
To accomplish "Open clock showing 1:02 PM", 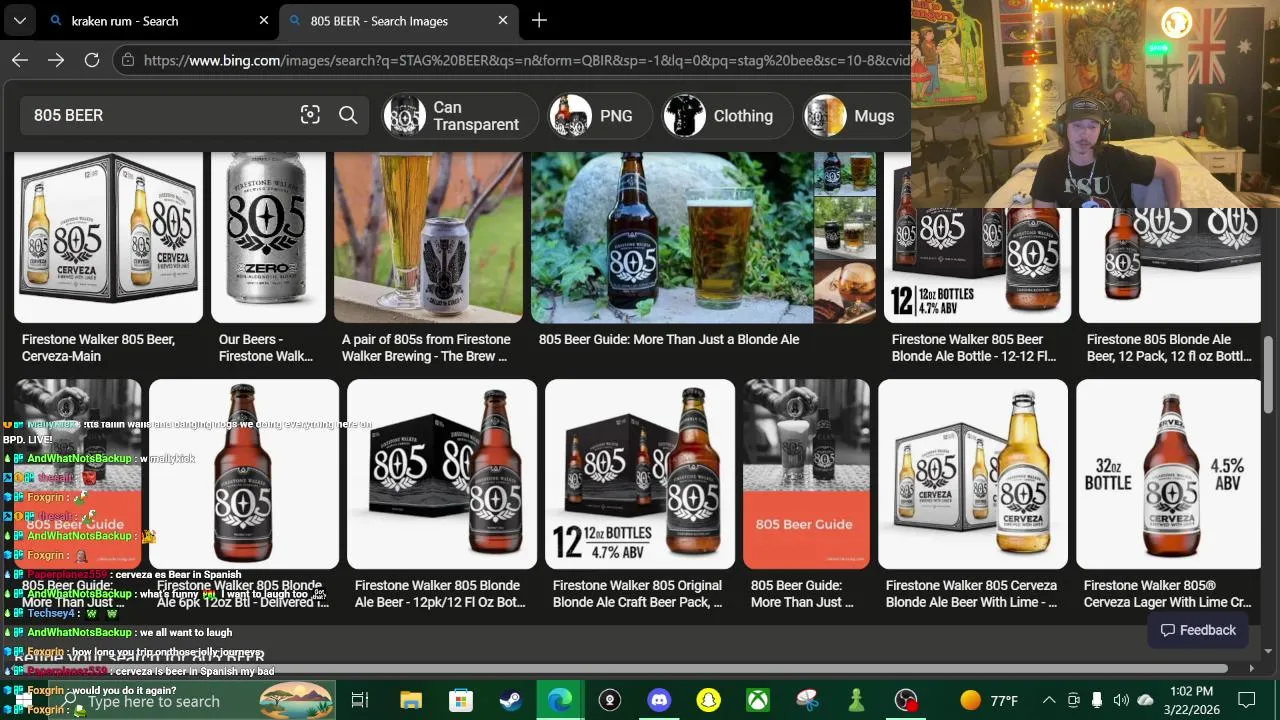I will pyautogui.click(x=1190, y=700).
